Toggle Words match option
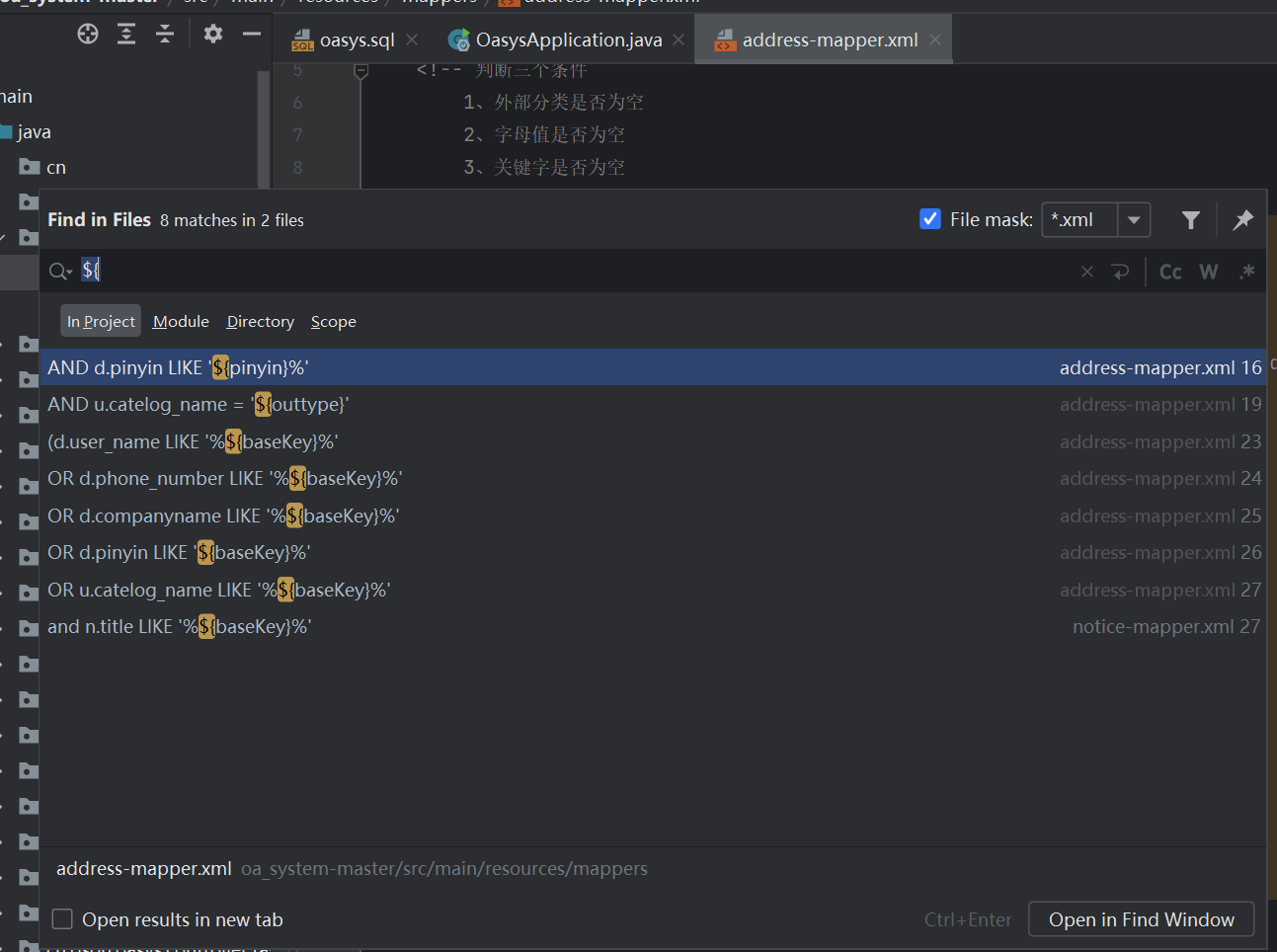 [1209, 272]
